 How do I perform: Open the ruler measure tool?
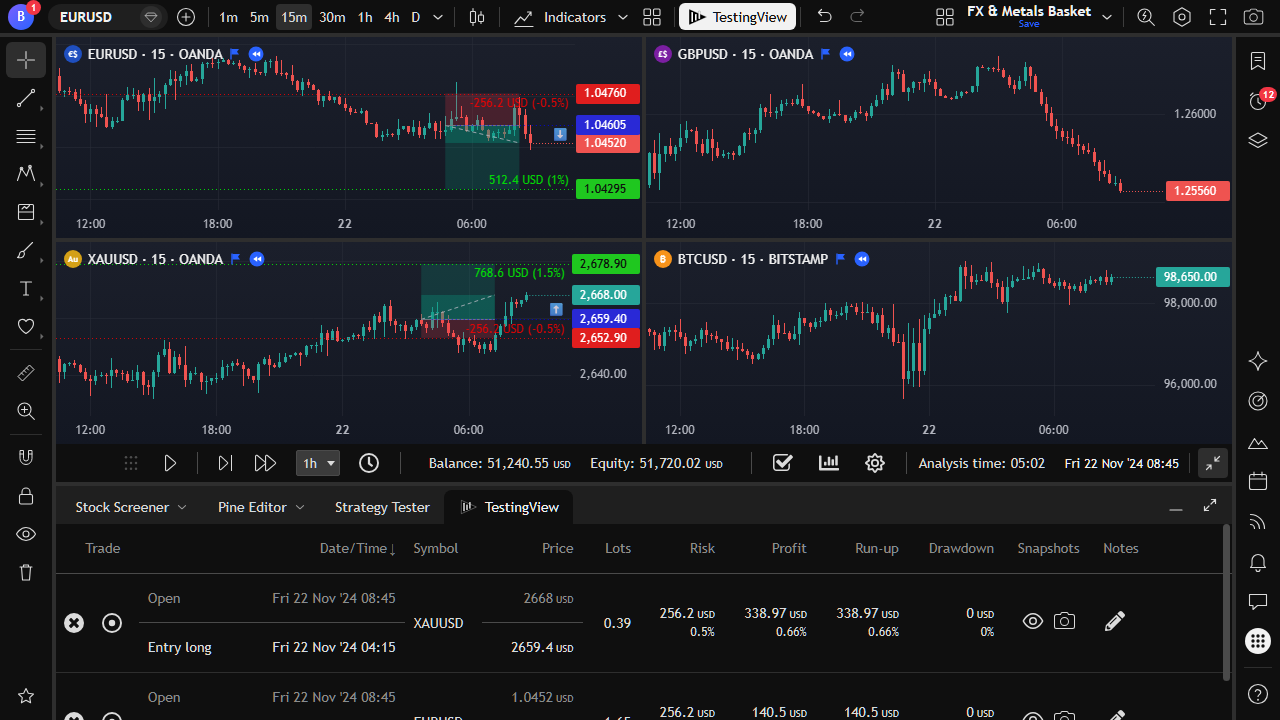point(26,372)
